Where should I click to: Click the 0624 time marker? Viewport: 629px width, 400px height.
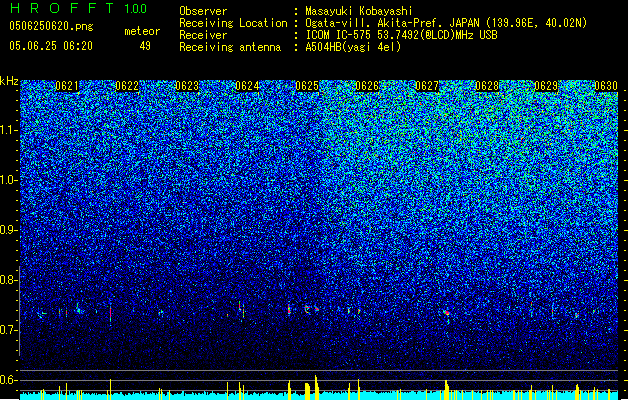(247, 86)
